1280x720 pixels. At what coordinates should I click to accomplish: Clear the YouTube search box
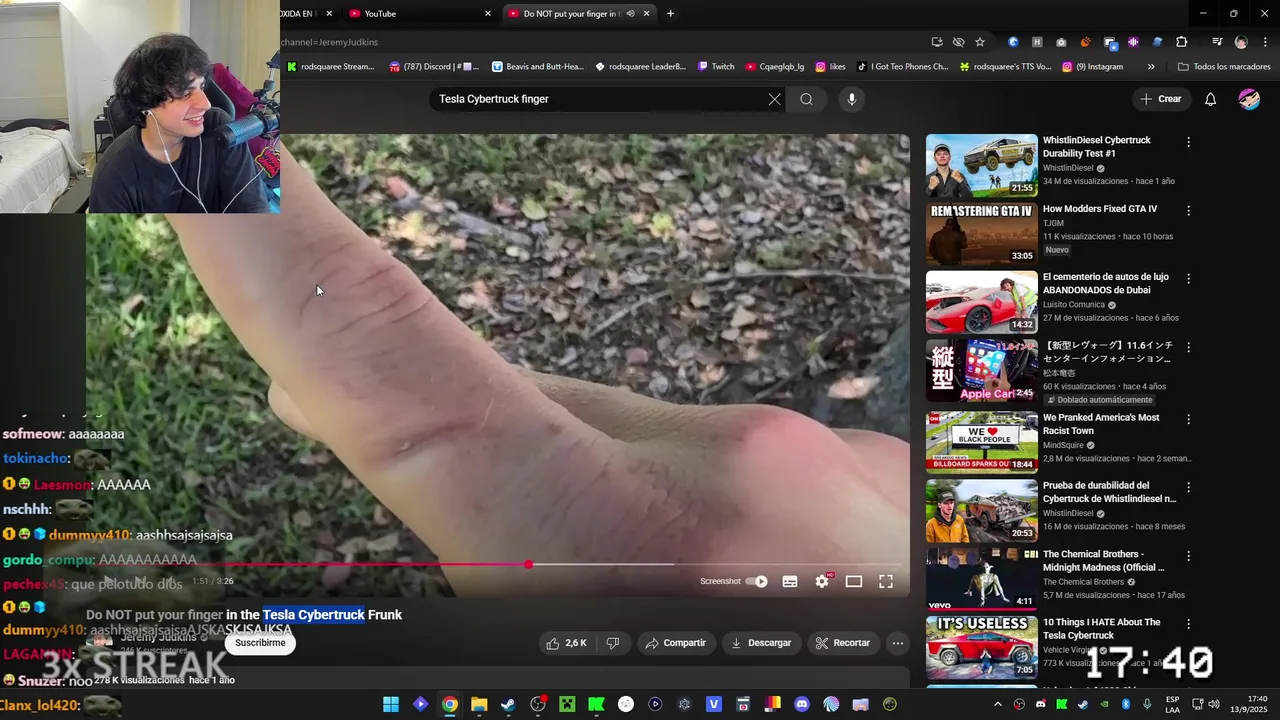774,99
